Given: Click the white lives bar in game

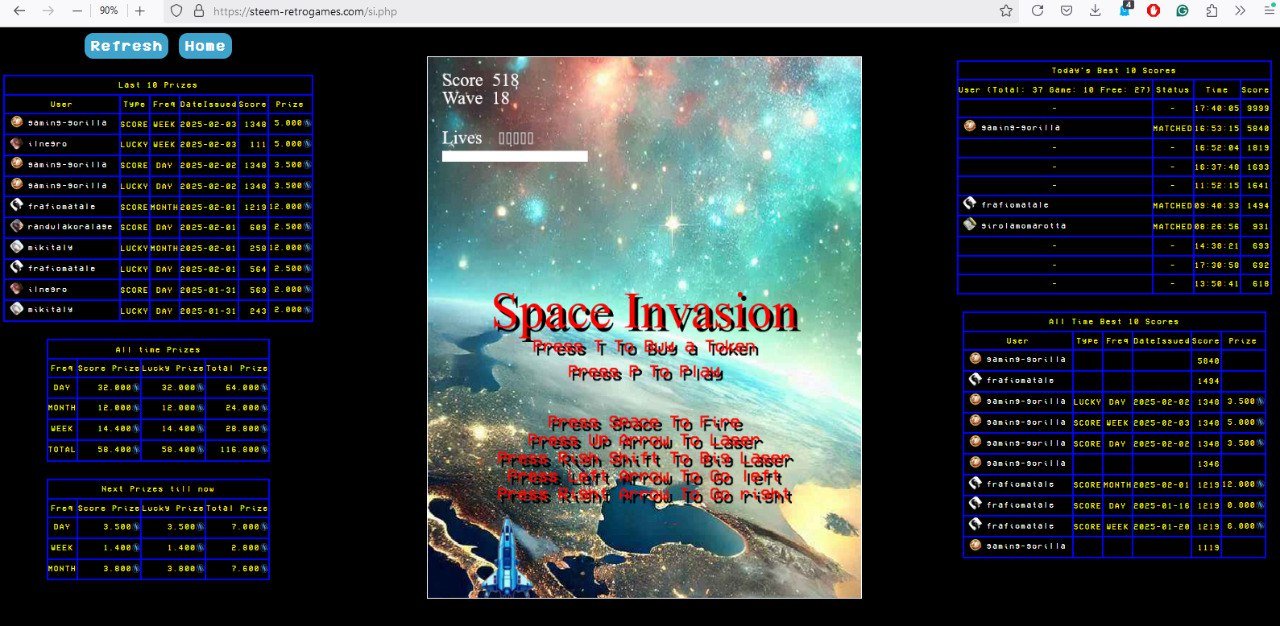Looking at the screenshot, I should (515, 156).
